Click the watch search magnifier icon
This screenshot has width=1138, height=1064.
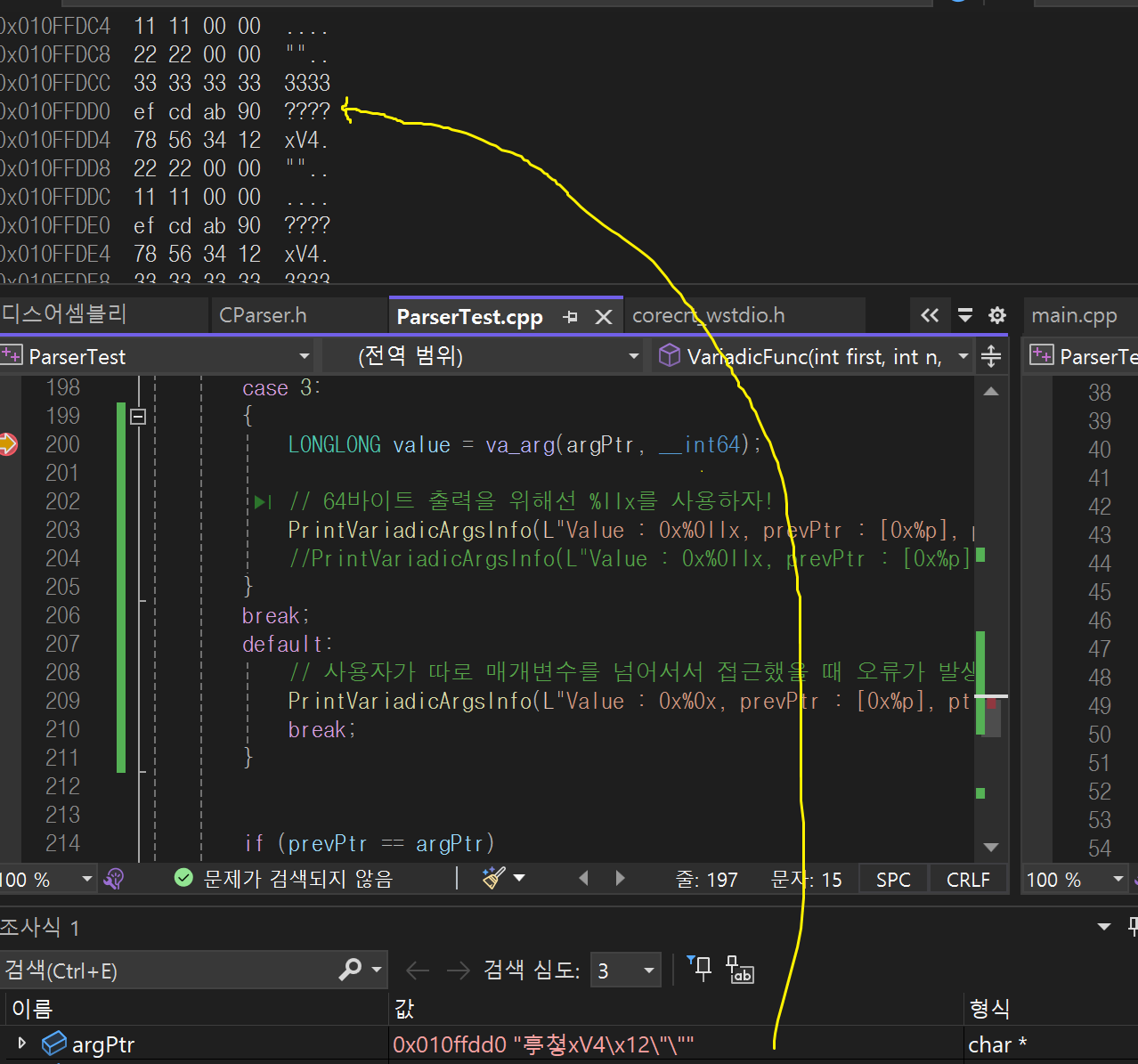(351, 970)
